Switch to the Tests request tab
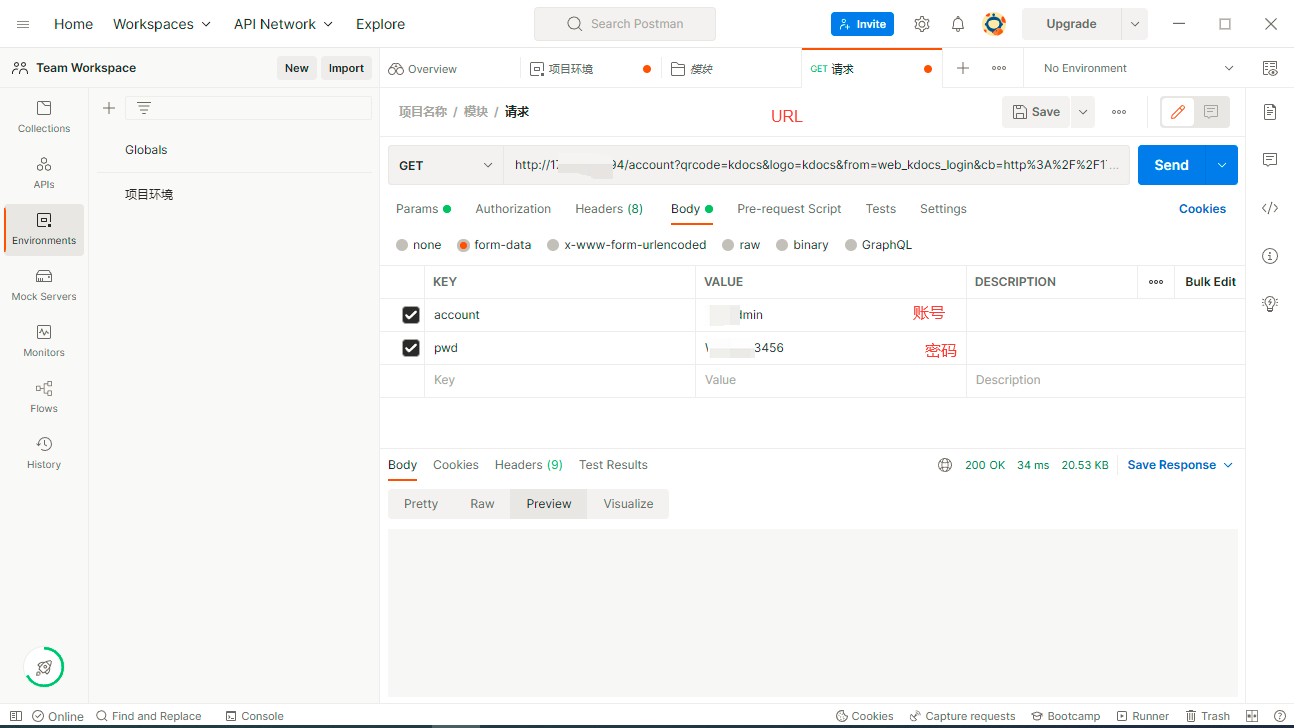Viewport: 1294px width, 728px height. coord(881,209)
